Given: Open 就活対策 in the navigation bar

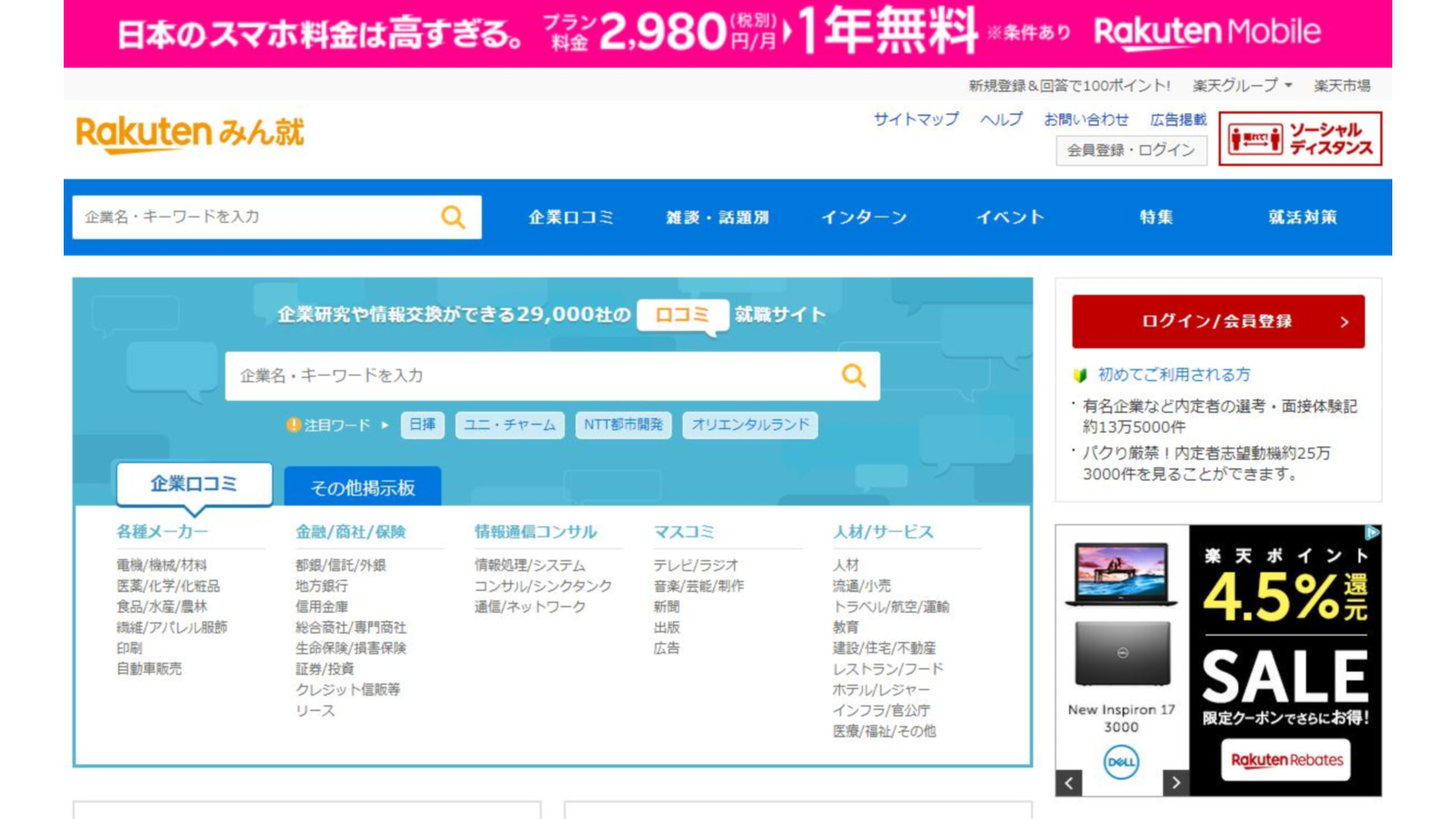Looking at the screenshot, I should (1302, 218).
